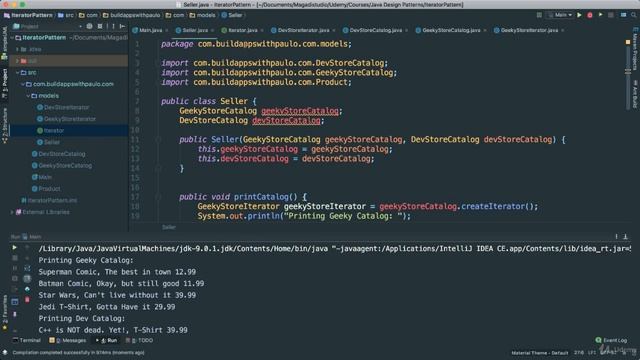Select DevStoreIterator in project tree
This screenshot has width=640, height=360.
pos(63,107)
